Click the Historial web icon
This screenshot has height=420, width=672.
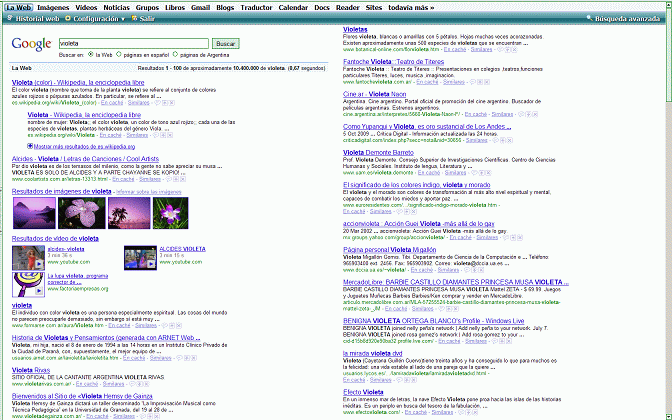(10, 18)
